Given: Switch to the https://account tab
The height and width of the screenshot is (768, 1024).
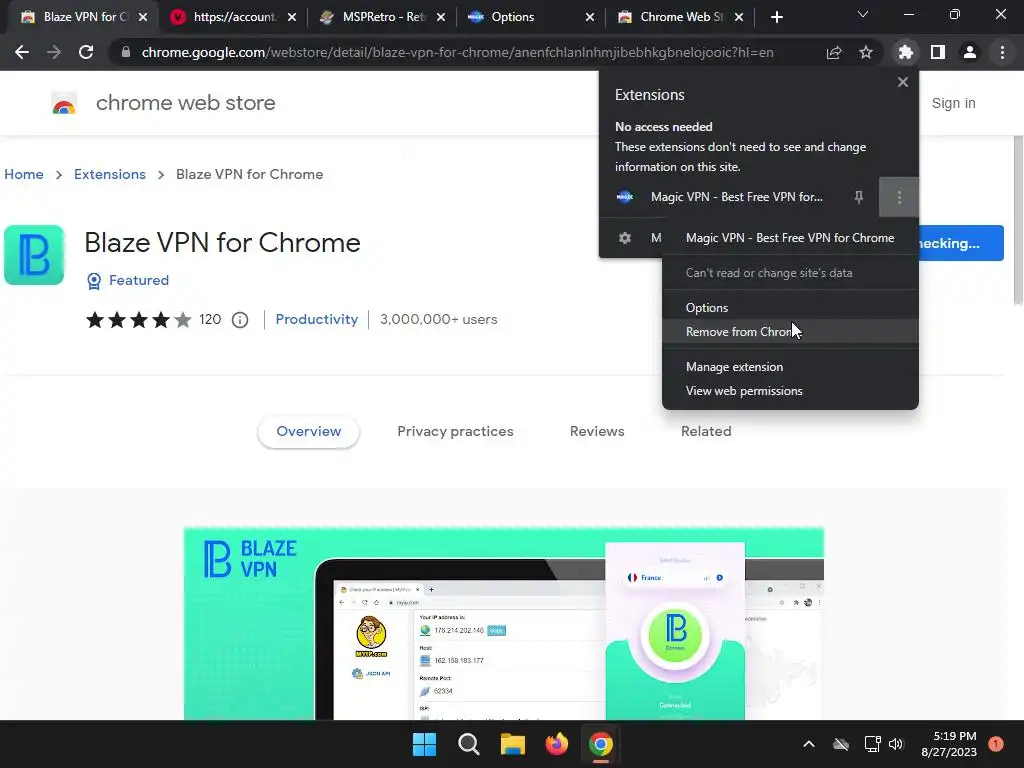Looking at the screenshot, I should pos(234,17).
